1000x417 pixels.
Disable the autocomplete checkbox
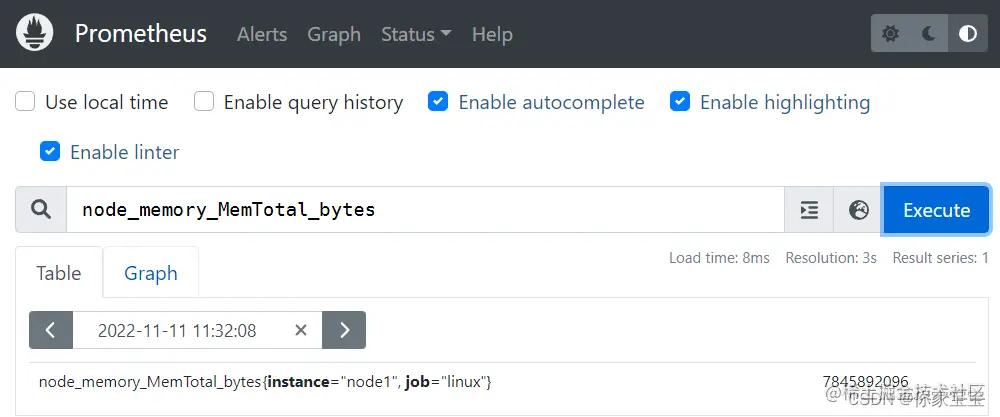click(x=438, y=102)
